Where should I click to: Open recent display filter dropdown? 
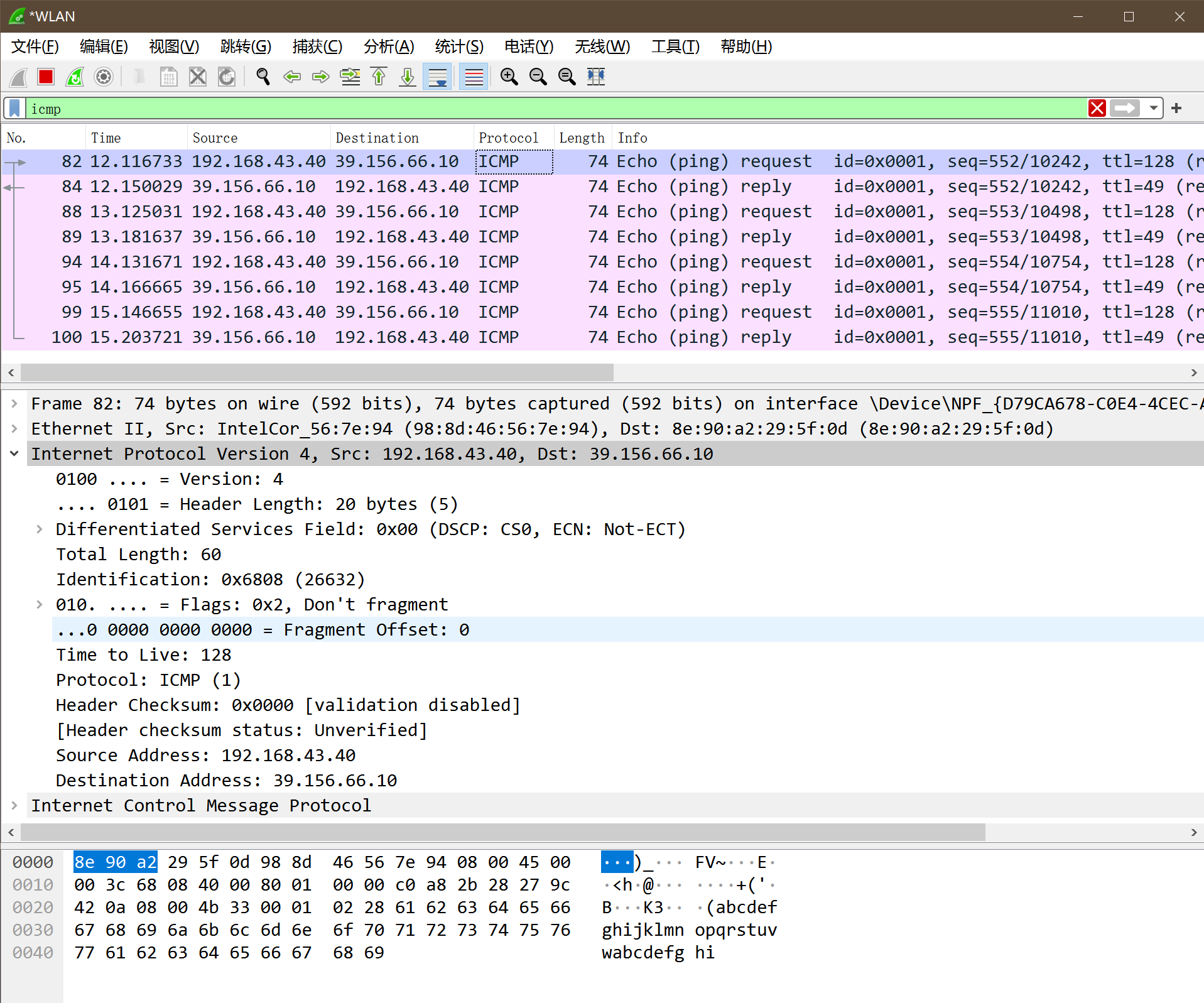pyautogui.click(x=1153, y=108)
